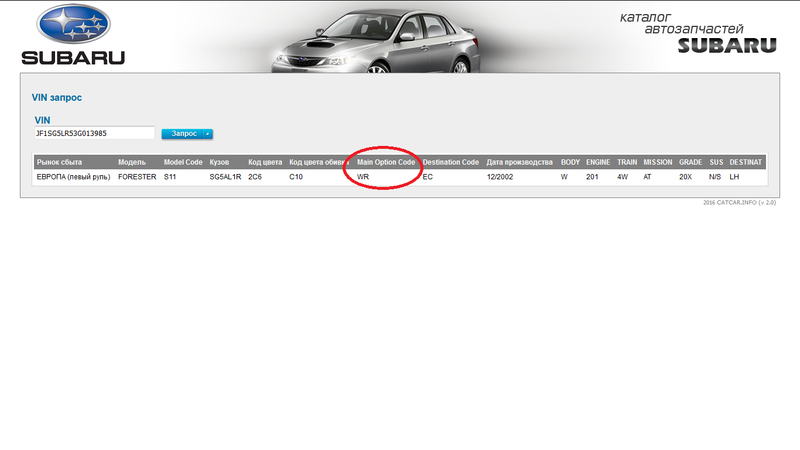
Task: Select the 'AT' mission value cell
Action: [647, 177]
